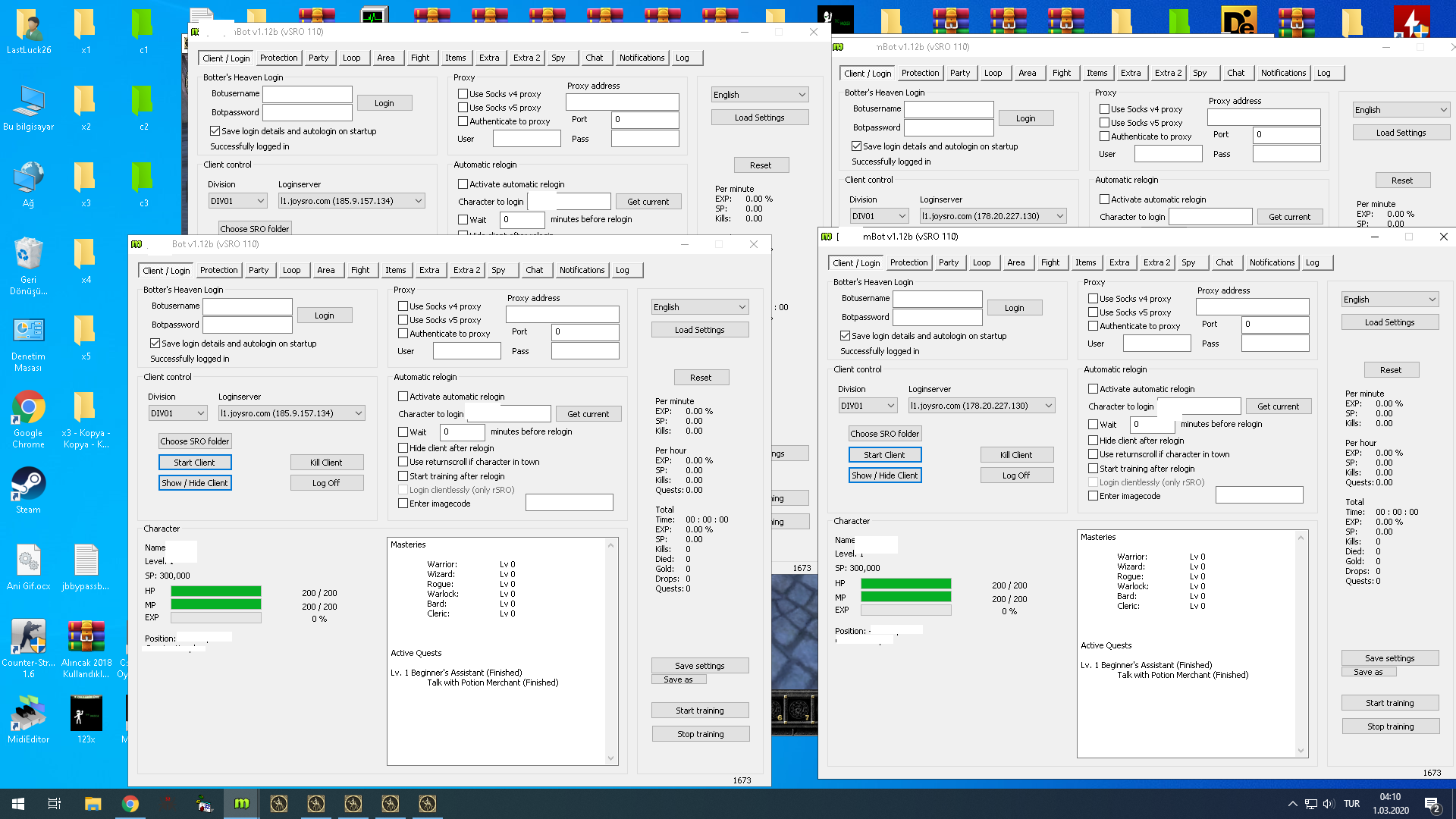Open the green c1 folder icon
Screen dimensions: 1456x819
coord(143,30)
